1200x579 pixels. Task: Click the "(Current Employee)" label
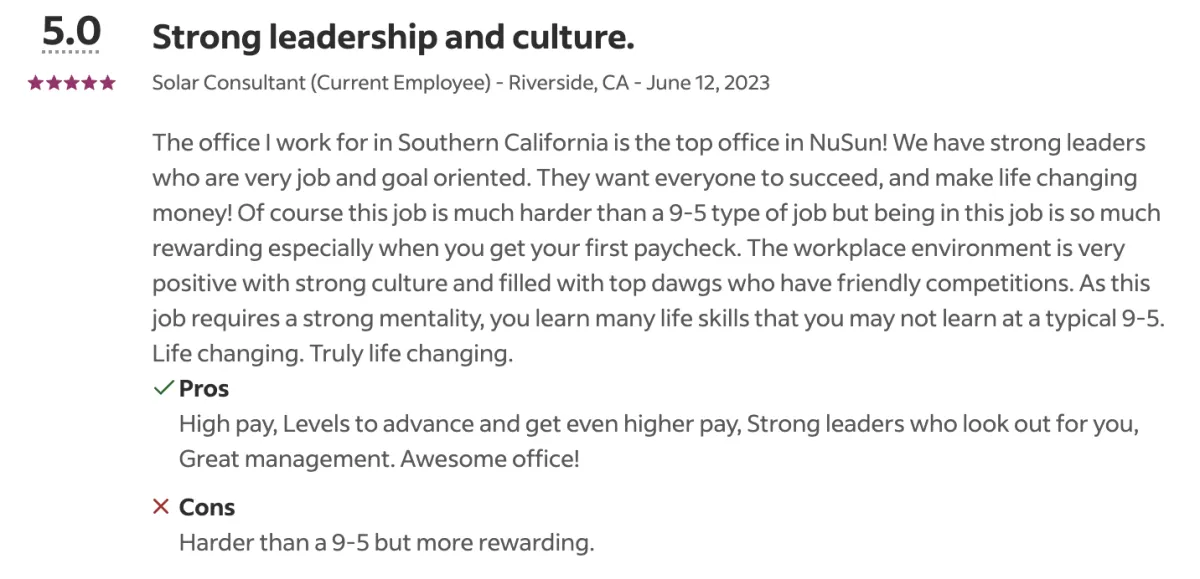click(402, 83)
